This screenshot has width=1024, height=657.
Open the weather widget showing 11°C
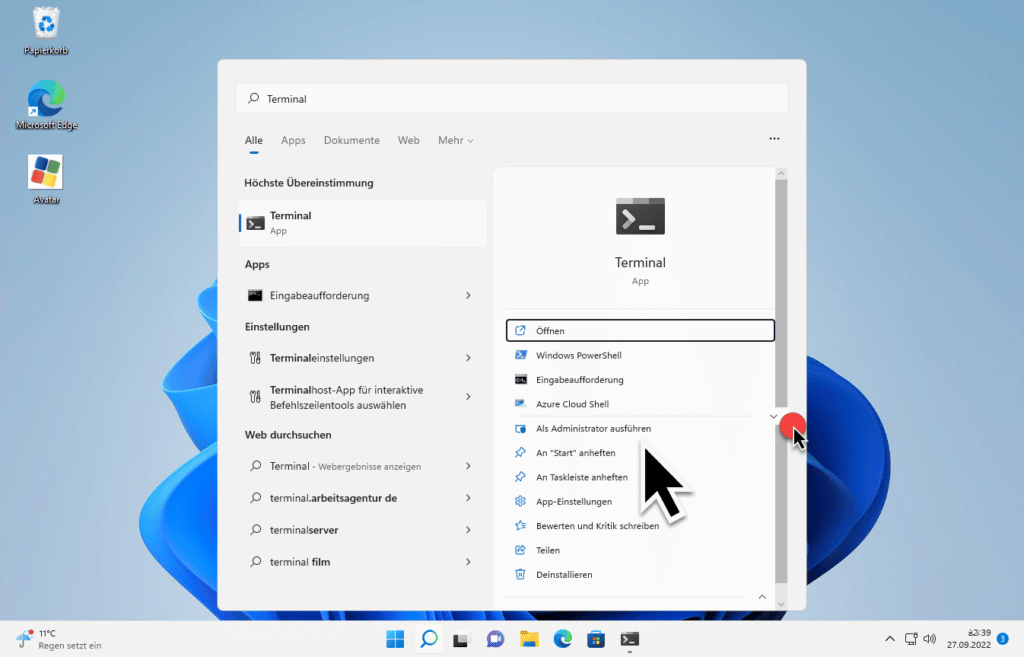[x=59, y=639]
